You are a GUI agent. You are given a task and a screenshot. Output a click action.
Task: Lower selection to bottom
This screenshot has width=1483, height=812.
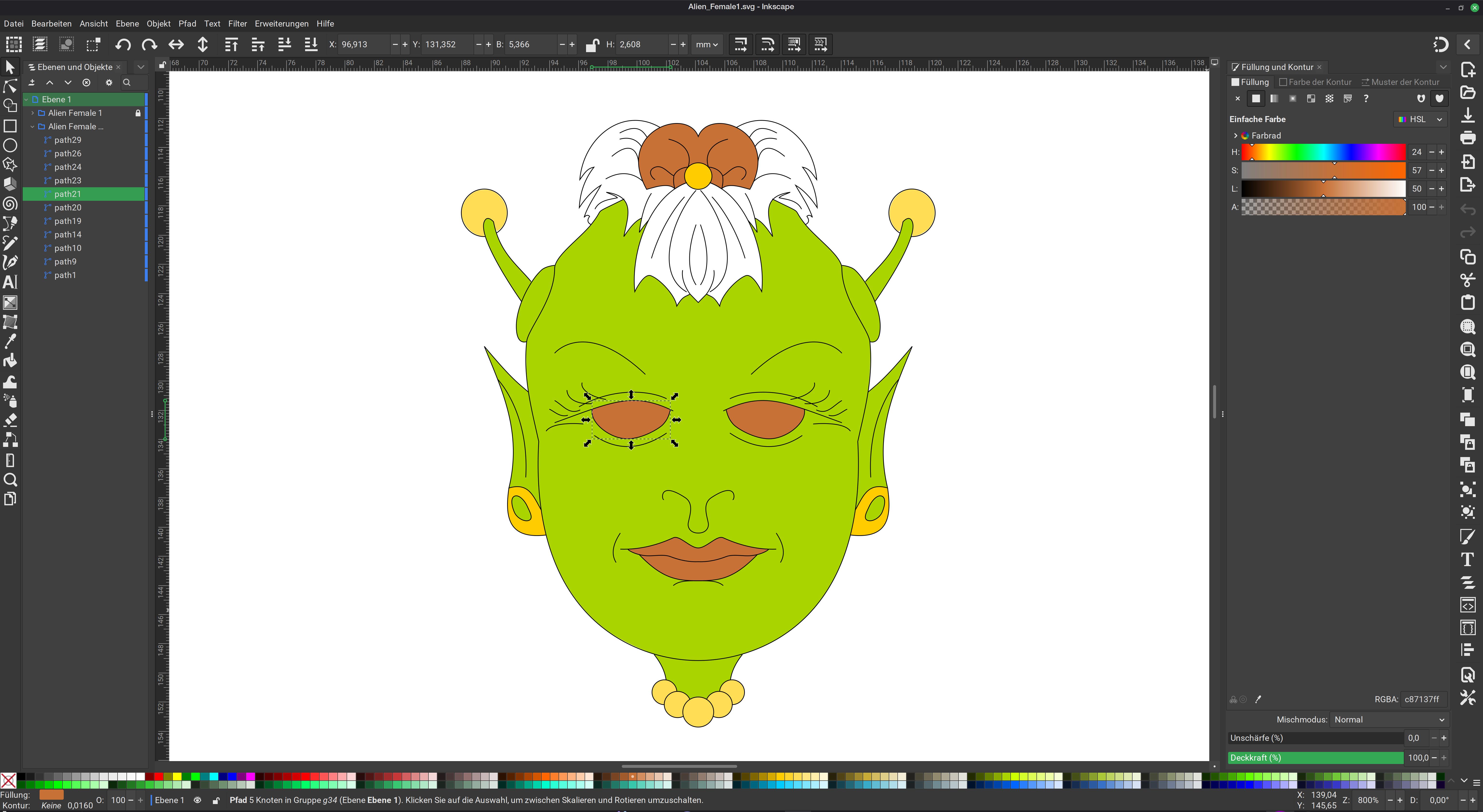[x=311, y=44]
